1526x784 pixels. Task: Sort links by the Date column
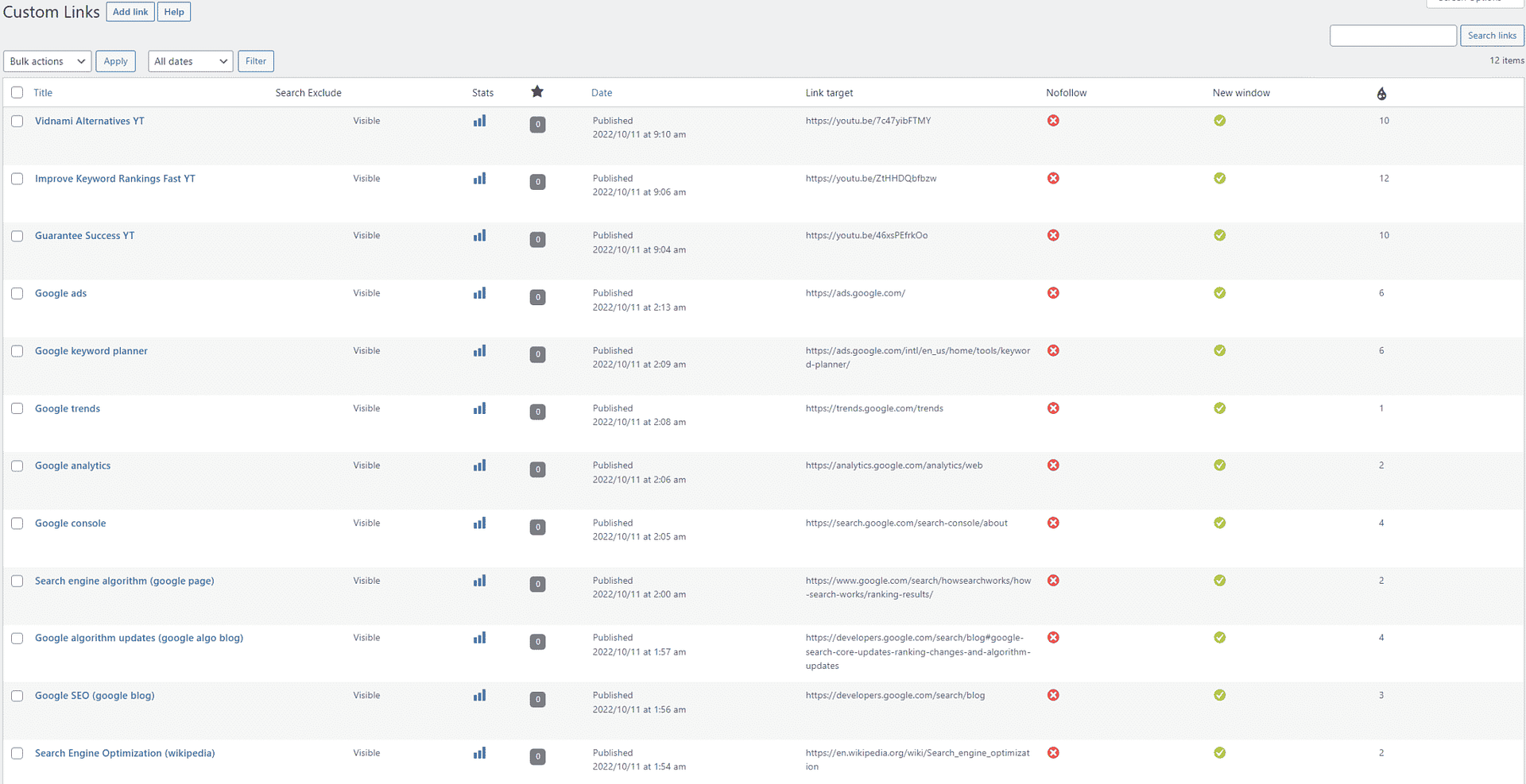coord(602,92)
